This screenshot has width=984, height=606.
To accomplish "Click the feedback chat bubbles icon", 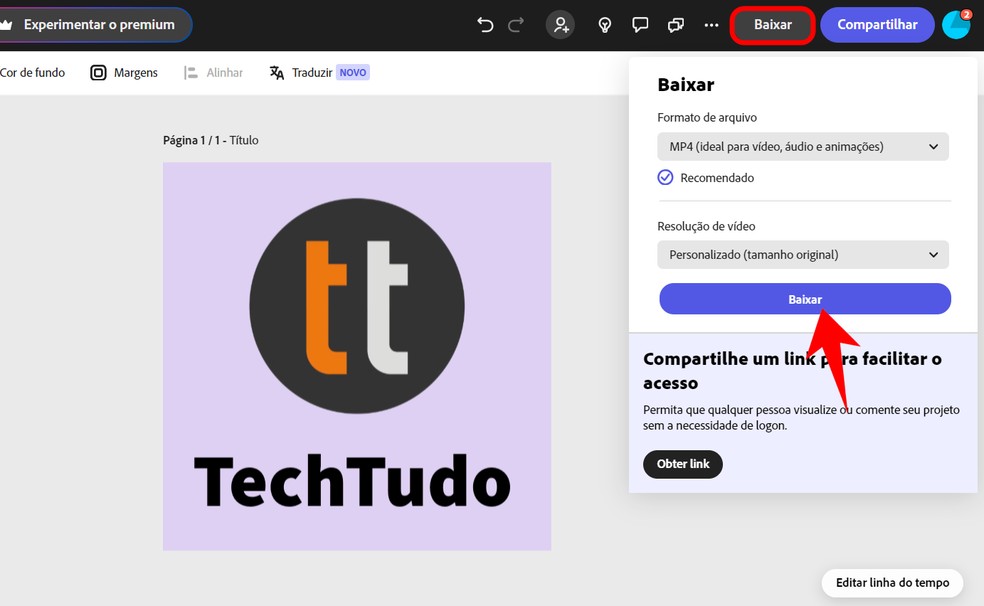I will point(676,26).
